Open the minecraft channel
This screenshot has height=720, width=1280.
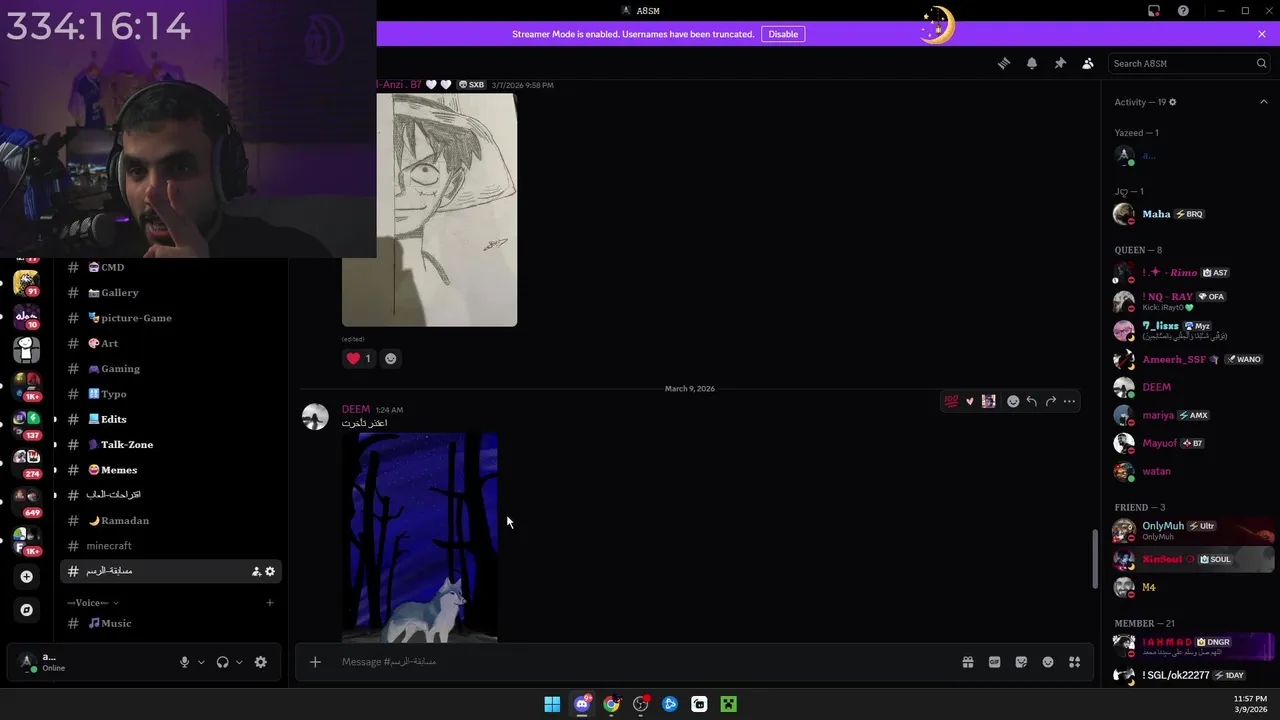pos(170,546)
